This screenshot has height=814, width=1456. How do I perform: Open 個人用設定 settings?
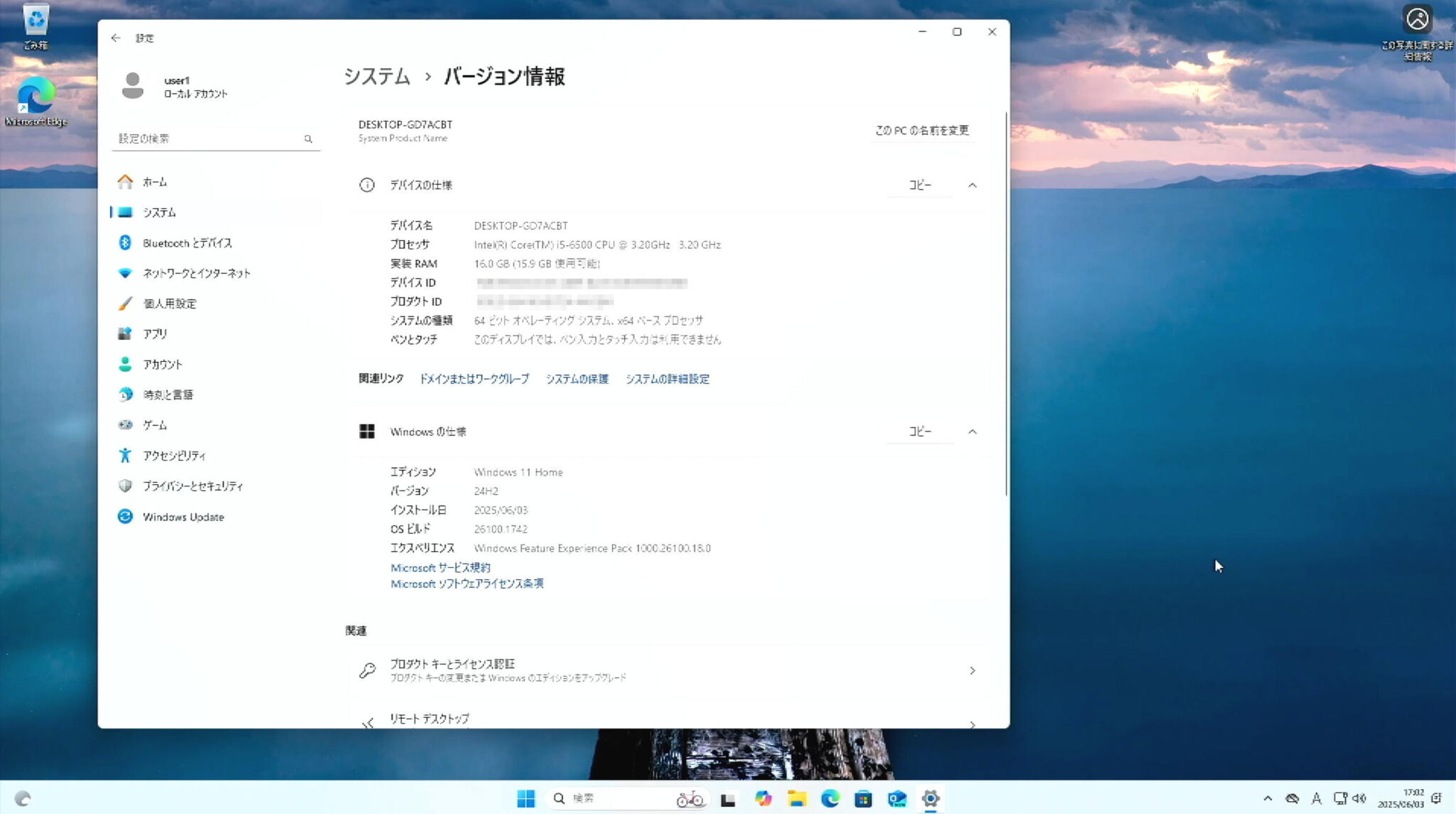point(171,304)
